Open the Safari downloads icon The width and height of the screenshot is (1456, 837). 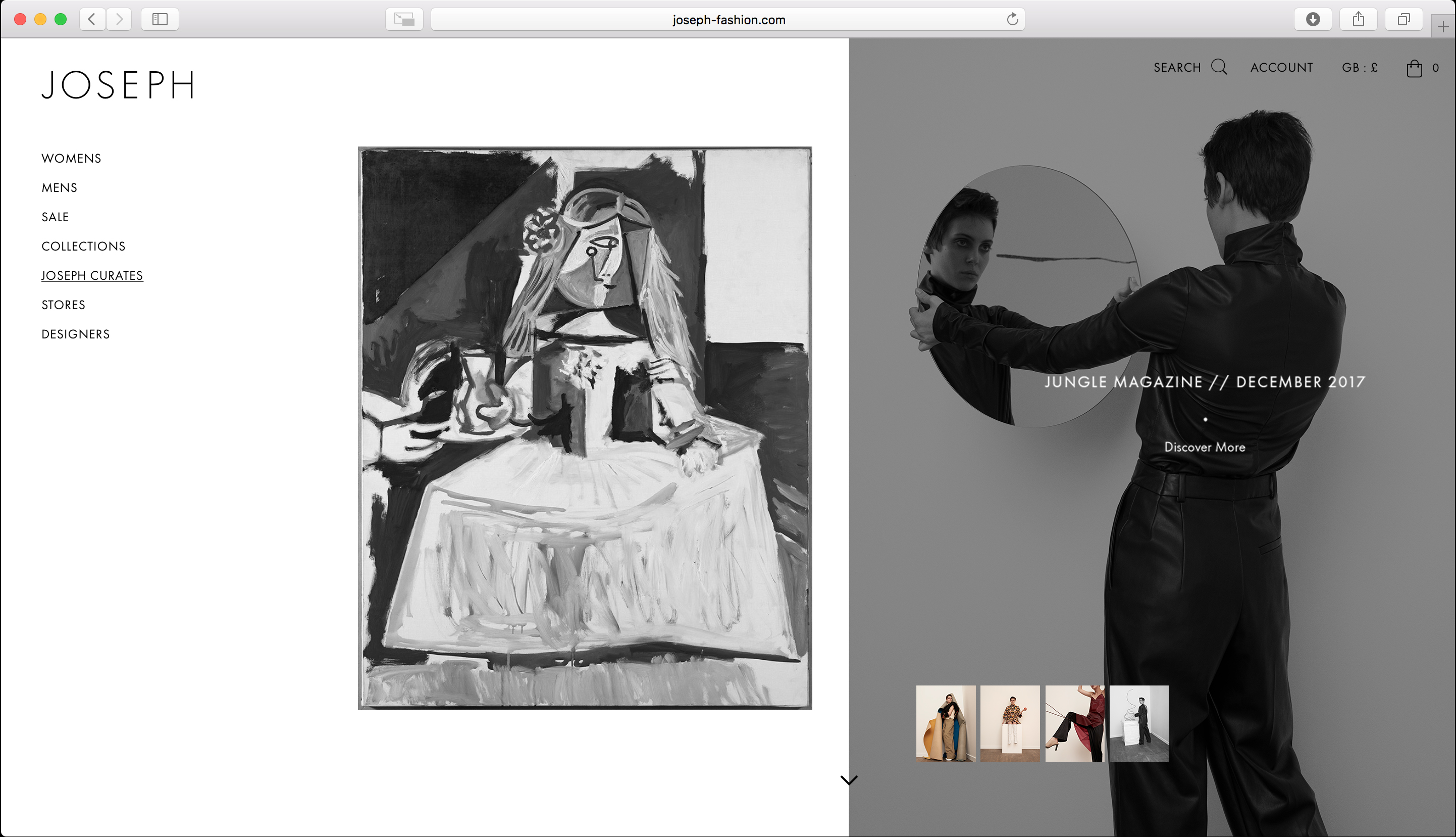pyautogui.click(x=1313, y=20)
